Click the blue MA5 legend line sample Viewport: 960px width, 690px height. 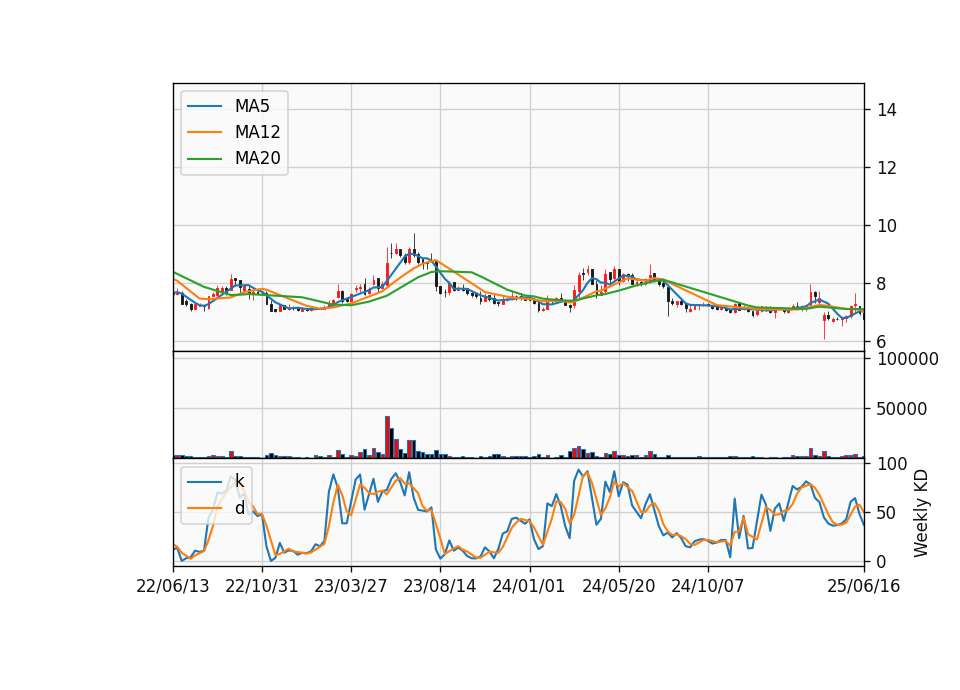[204, 106]
